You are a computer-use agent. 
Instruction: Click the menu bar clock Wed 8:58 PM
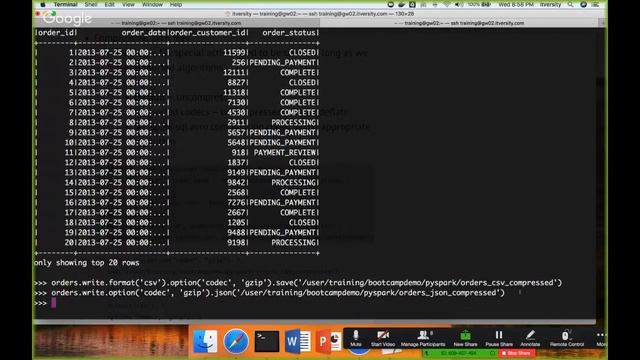(516, 4)
